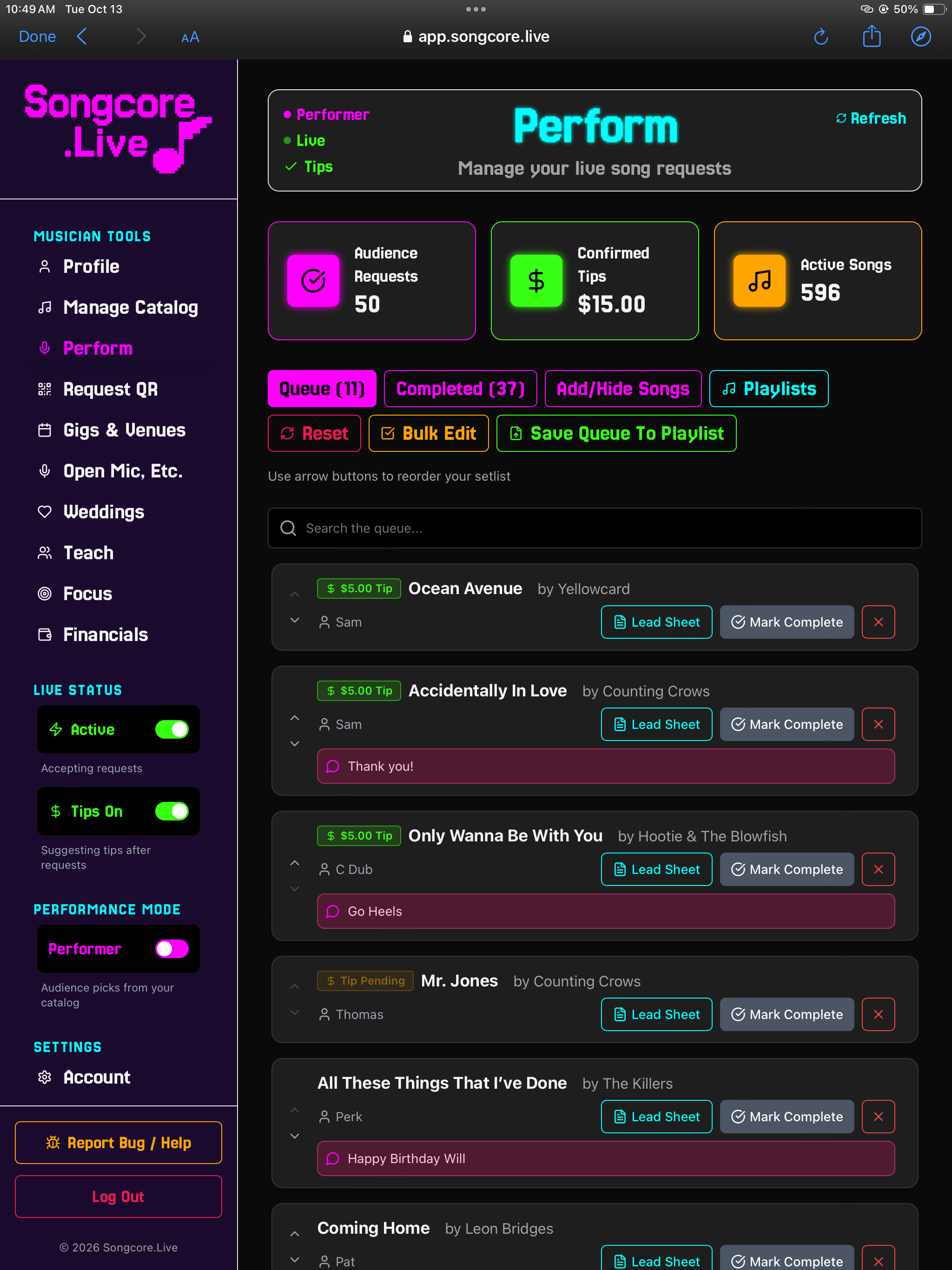The width and height of the screenshot is (952, 1270).
Task: Click the Search the queue field
Action: [x=595, y=528]
